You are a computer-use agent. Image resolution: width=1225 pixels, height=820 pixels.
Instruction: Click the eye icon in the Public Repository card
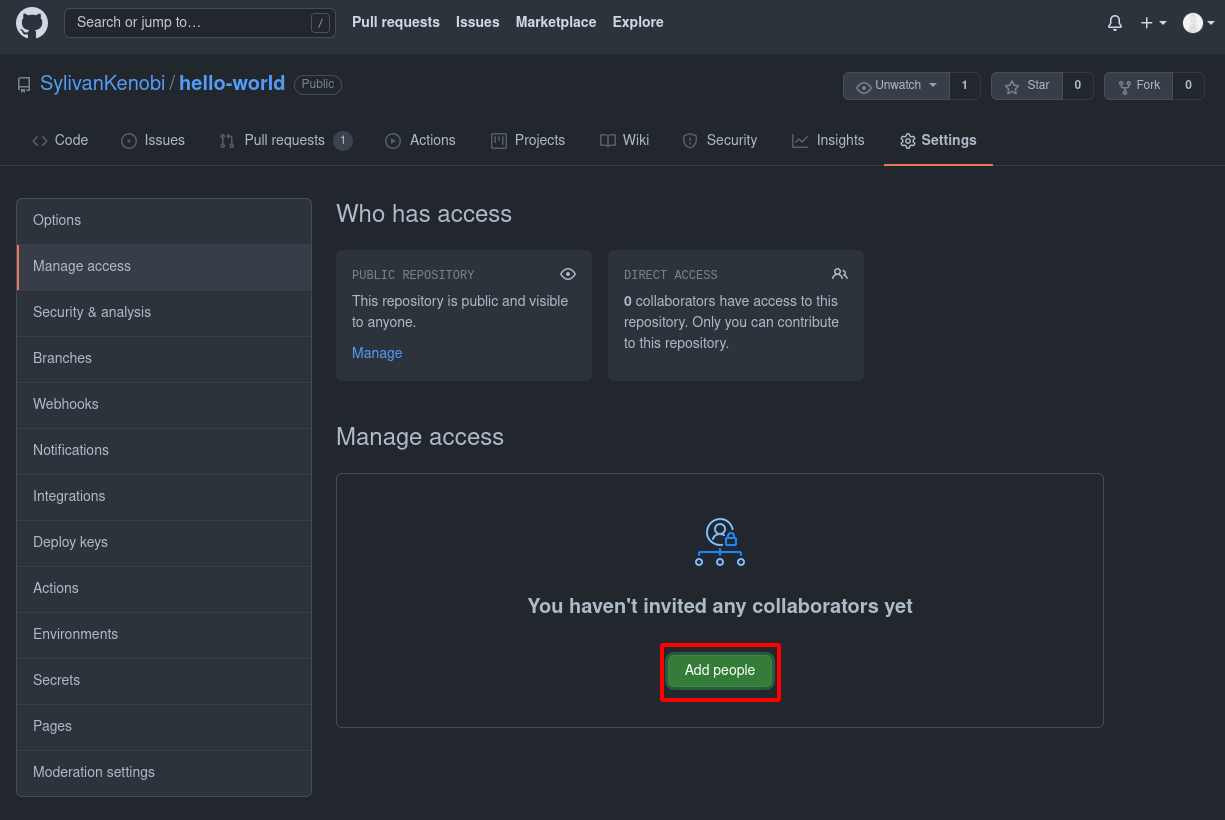point(568,274)
